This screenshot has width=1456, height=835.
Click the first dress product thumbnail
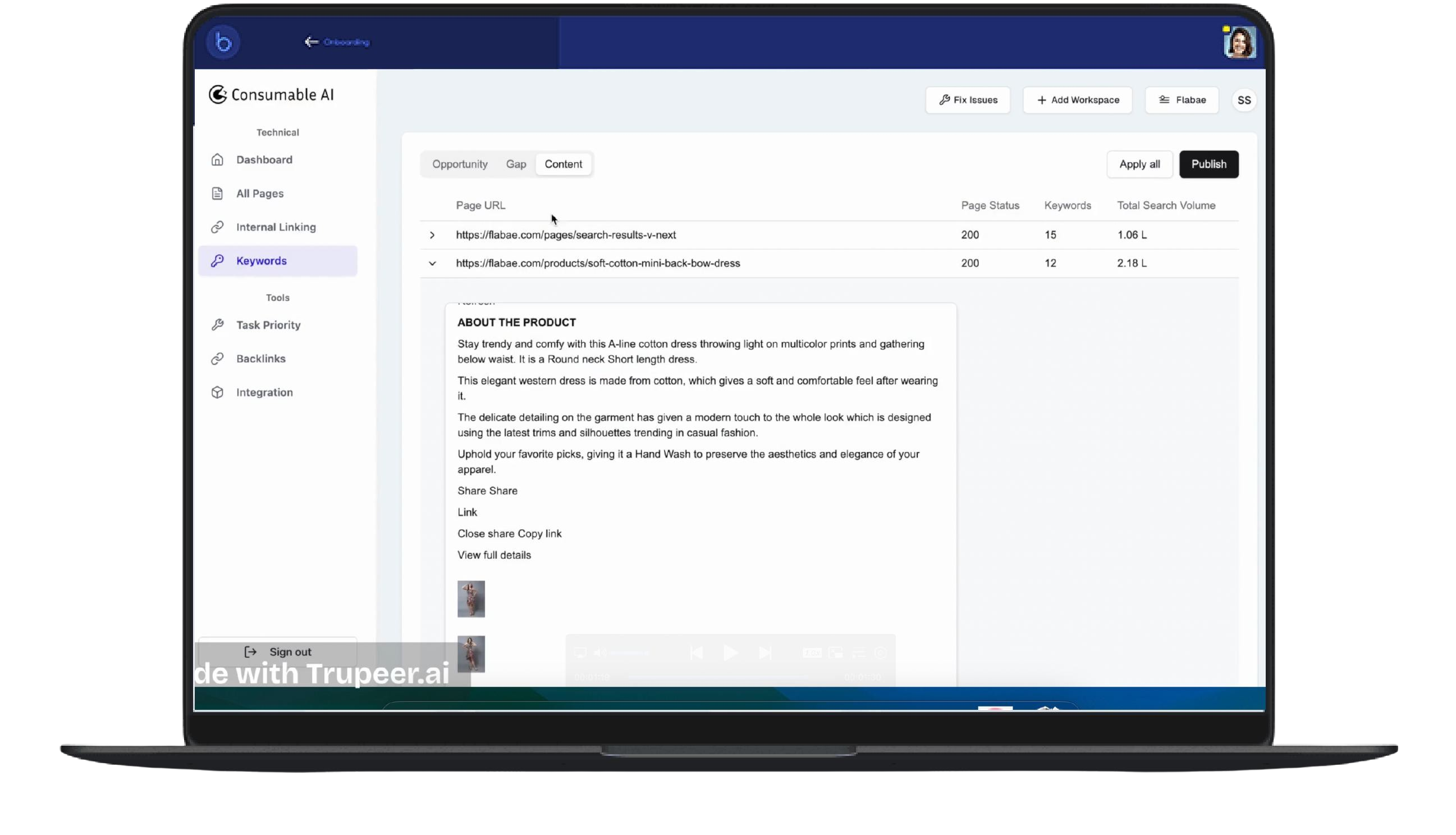point(471,599)
